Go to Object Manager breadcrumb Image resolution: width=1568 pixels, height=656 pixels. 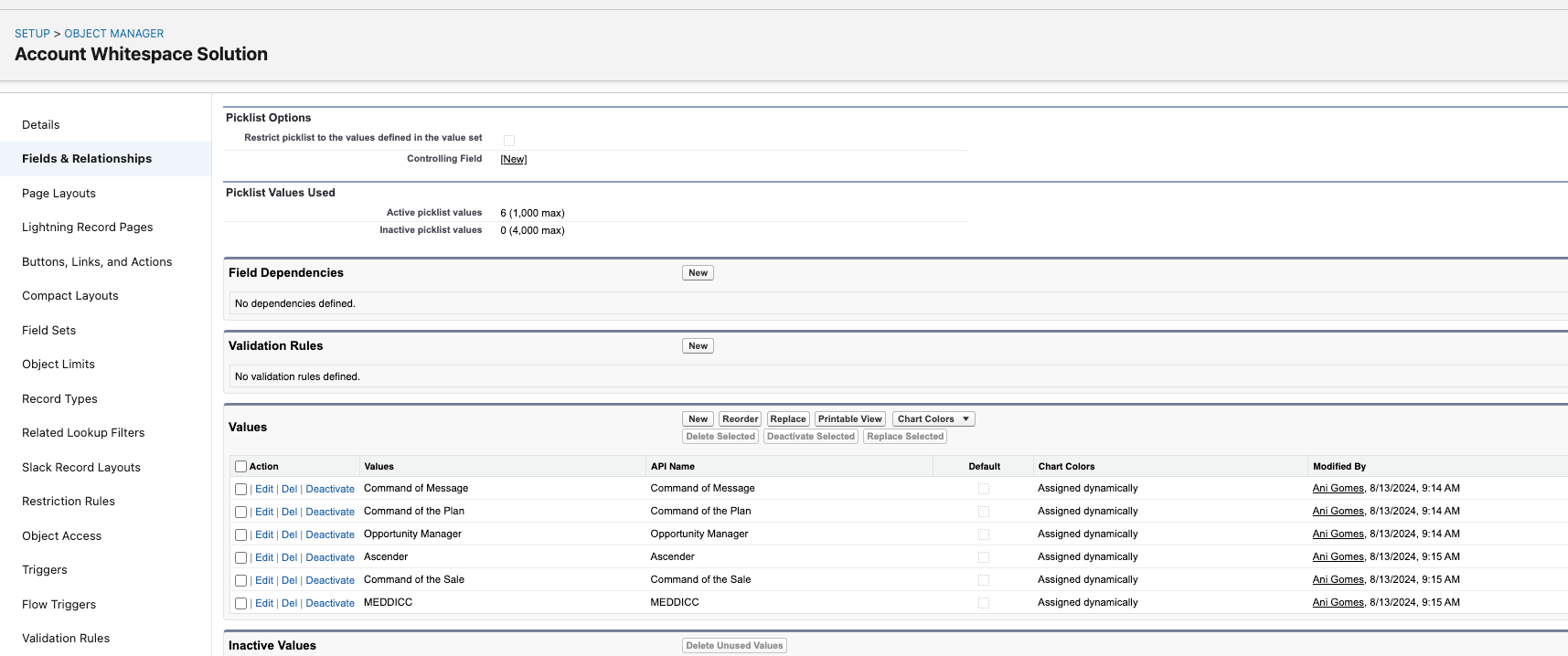(113, 34)
